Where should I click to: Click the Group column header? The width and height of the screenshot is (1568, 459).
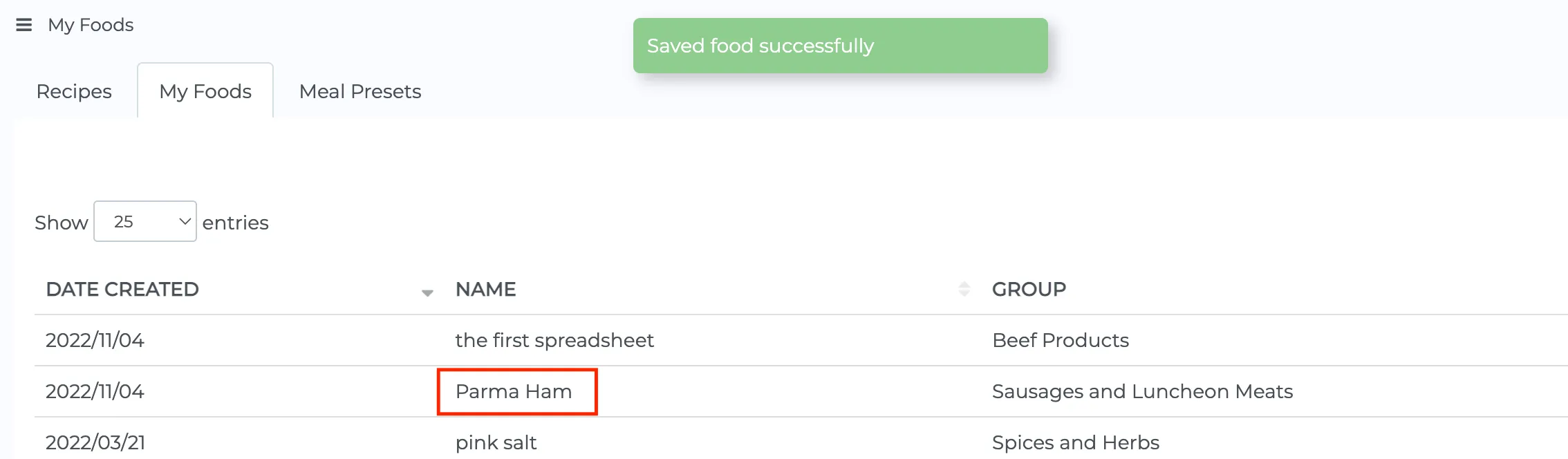[1029, 289]
